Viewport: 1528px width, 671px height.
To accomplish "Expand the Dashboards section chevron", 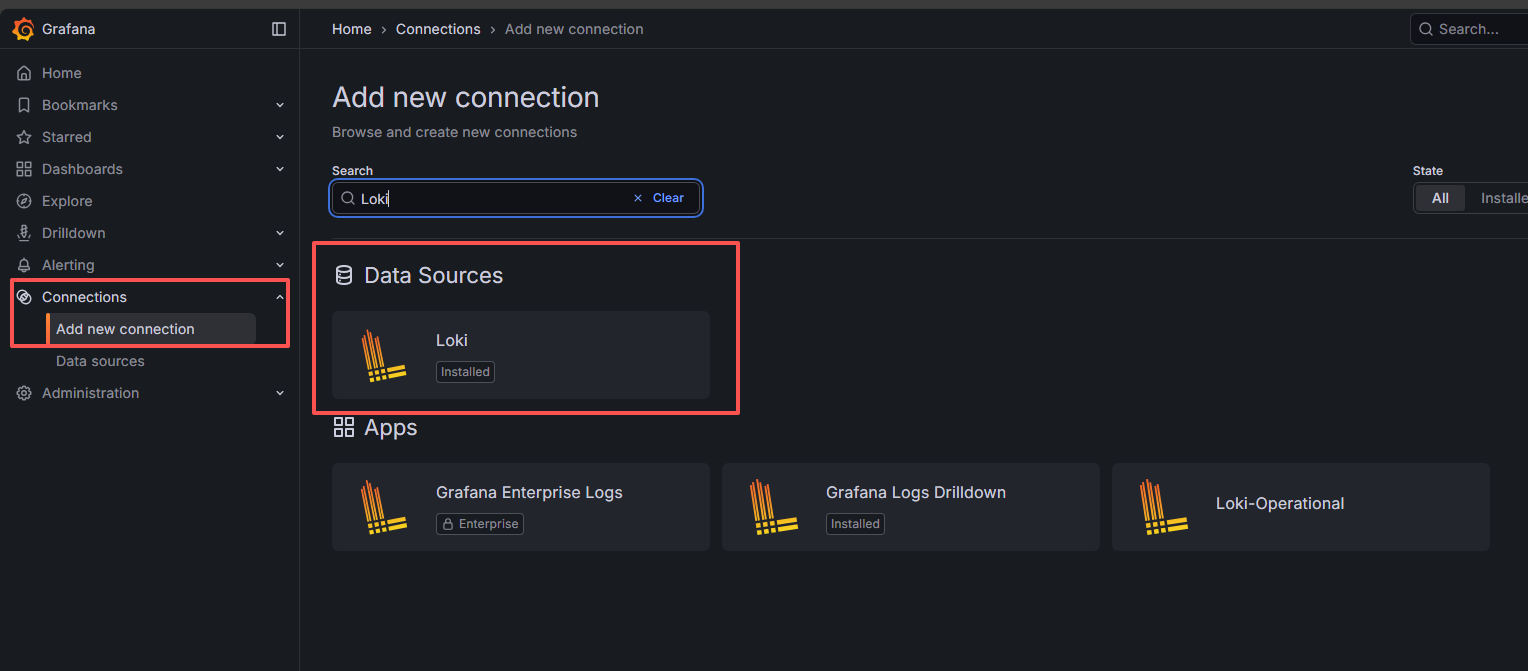I will [x=280, y=169].
